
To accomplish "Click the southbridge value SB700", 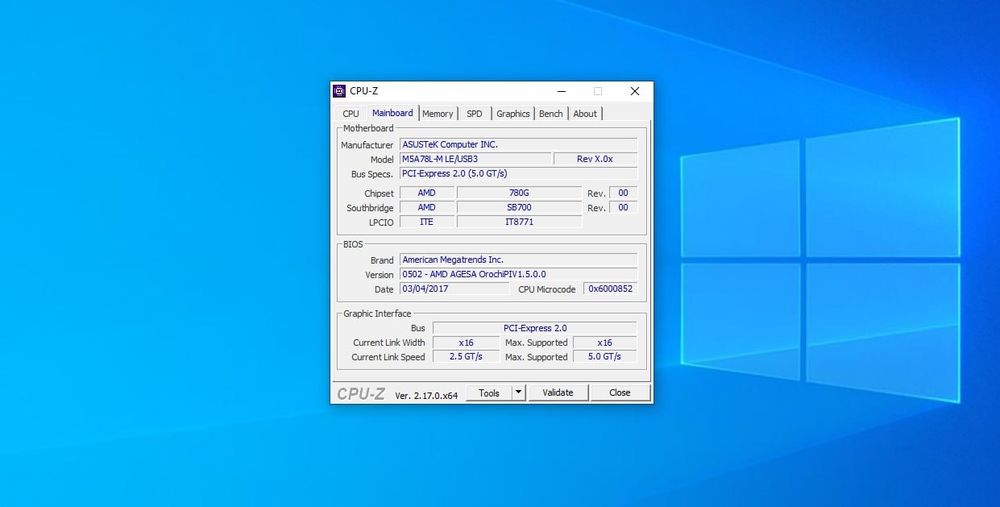I will pyautogui.click(x=519, y=207).
